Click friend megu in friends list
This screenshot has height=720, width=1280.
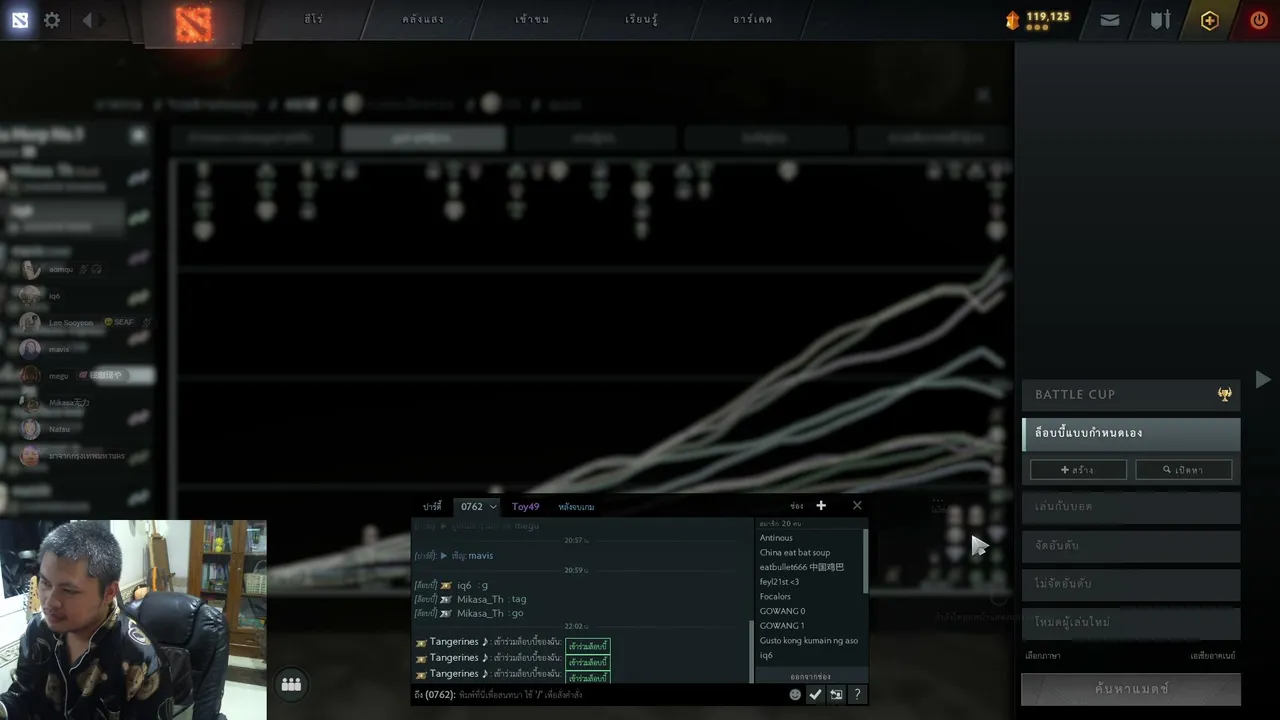coord(59,376)
